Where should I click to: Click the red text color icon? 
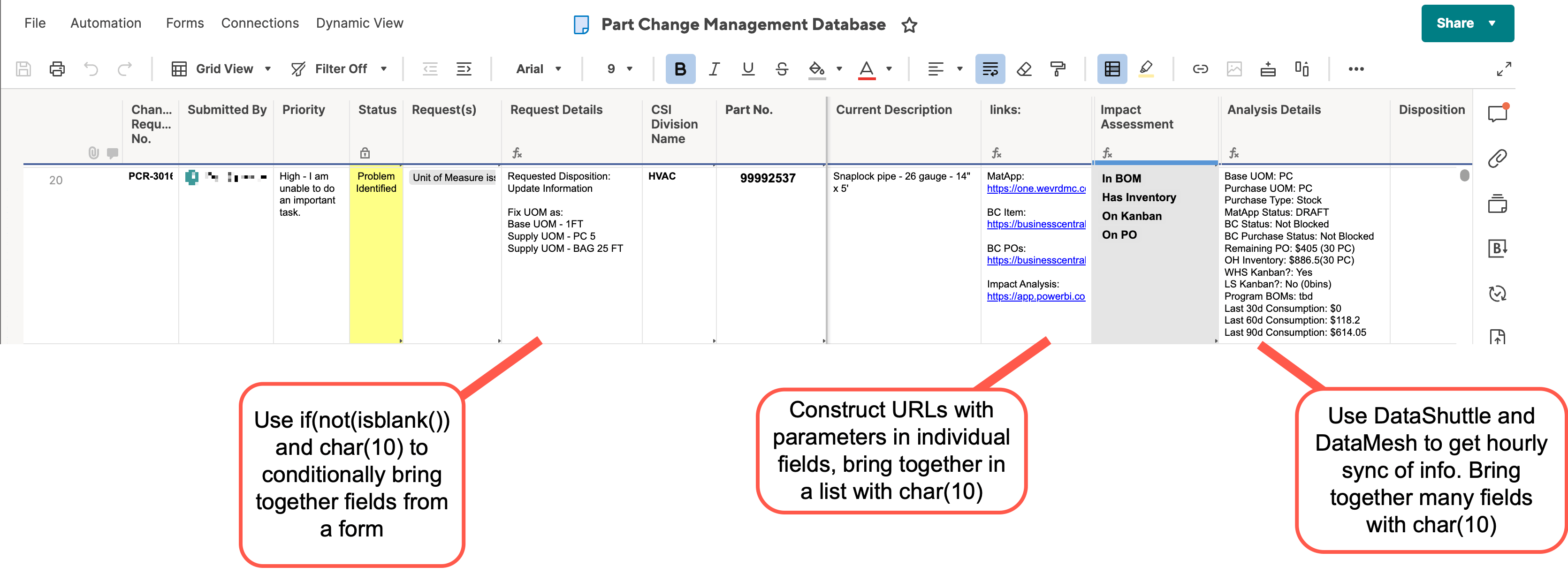866,69
